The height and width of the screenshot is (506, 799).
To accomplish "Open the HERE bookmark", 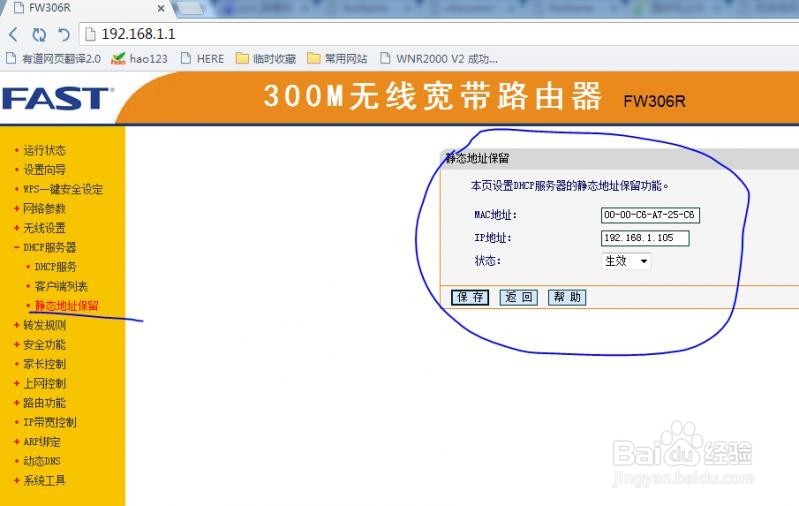I will [202, 59].
